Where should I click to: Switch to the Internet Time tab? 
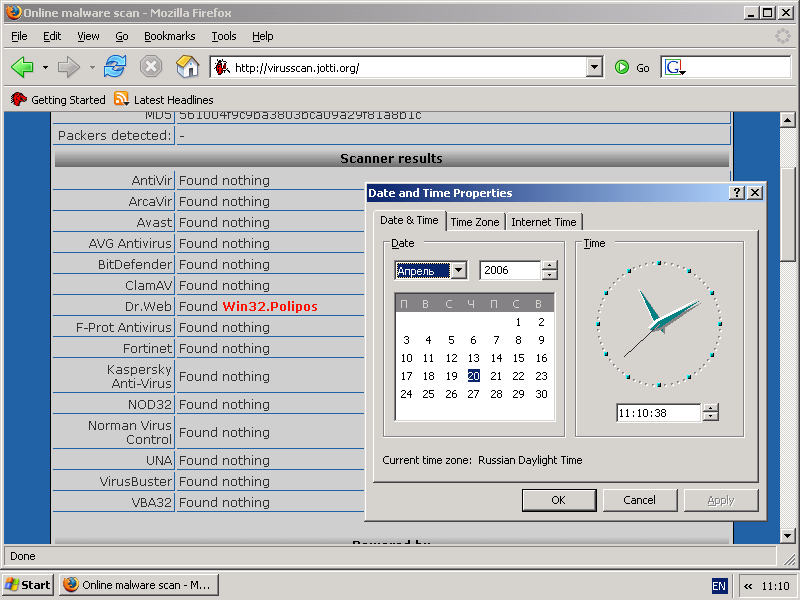click(543, 222)
